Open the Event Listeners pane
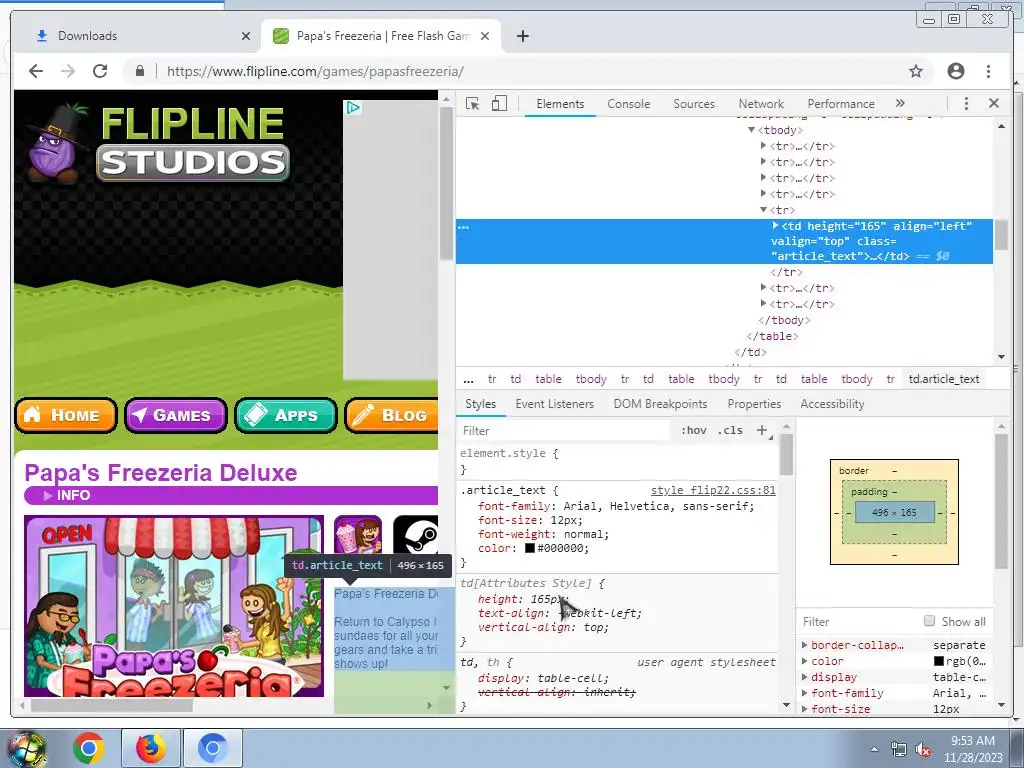The image size is (1024, 768). (x=554, y=404)
